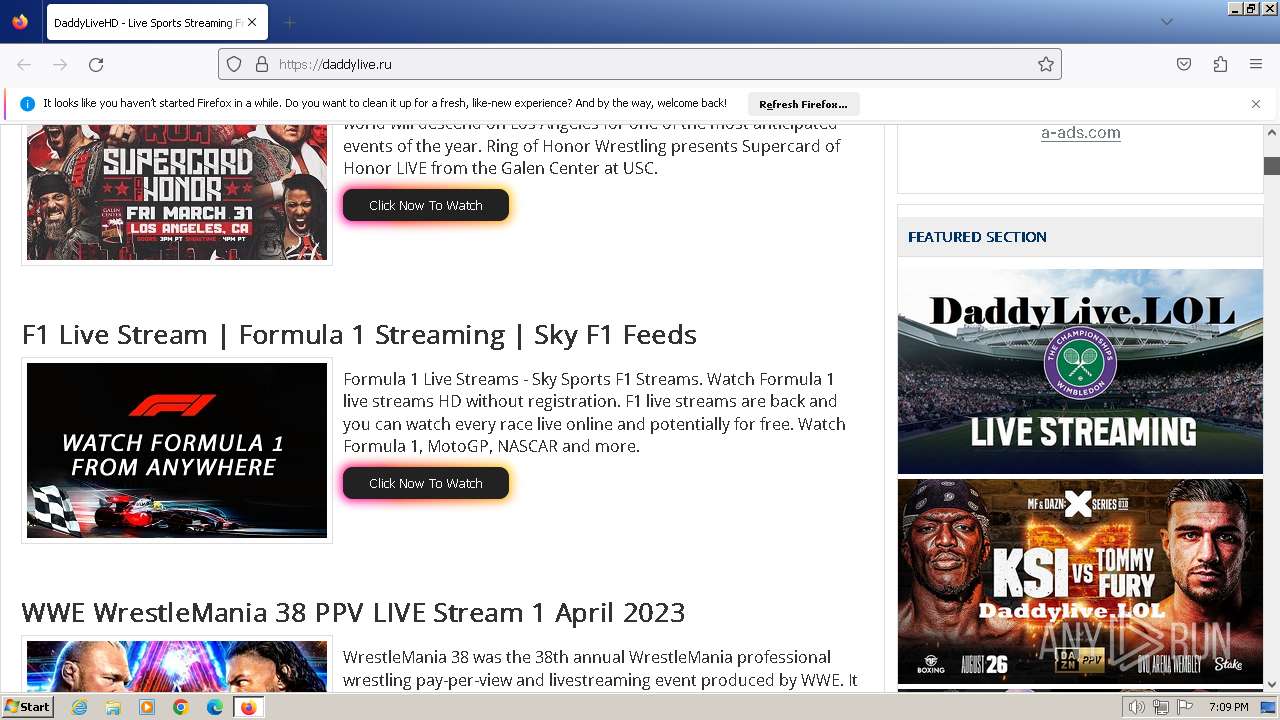The height and width of the screenshot is (720, 1280).
Task: Launch Edge from the taskbar
Action: point(215,707)
